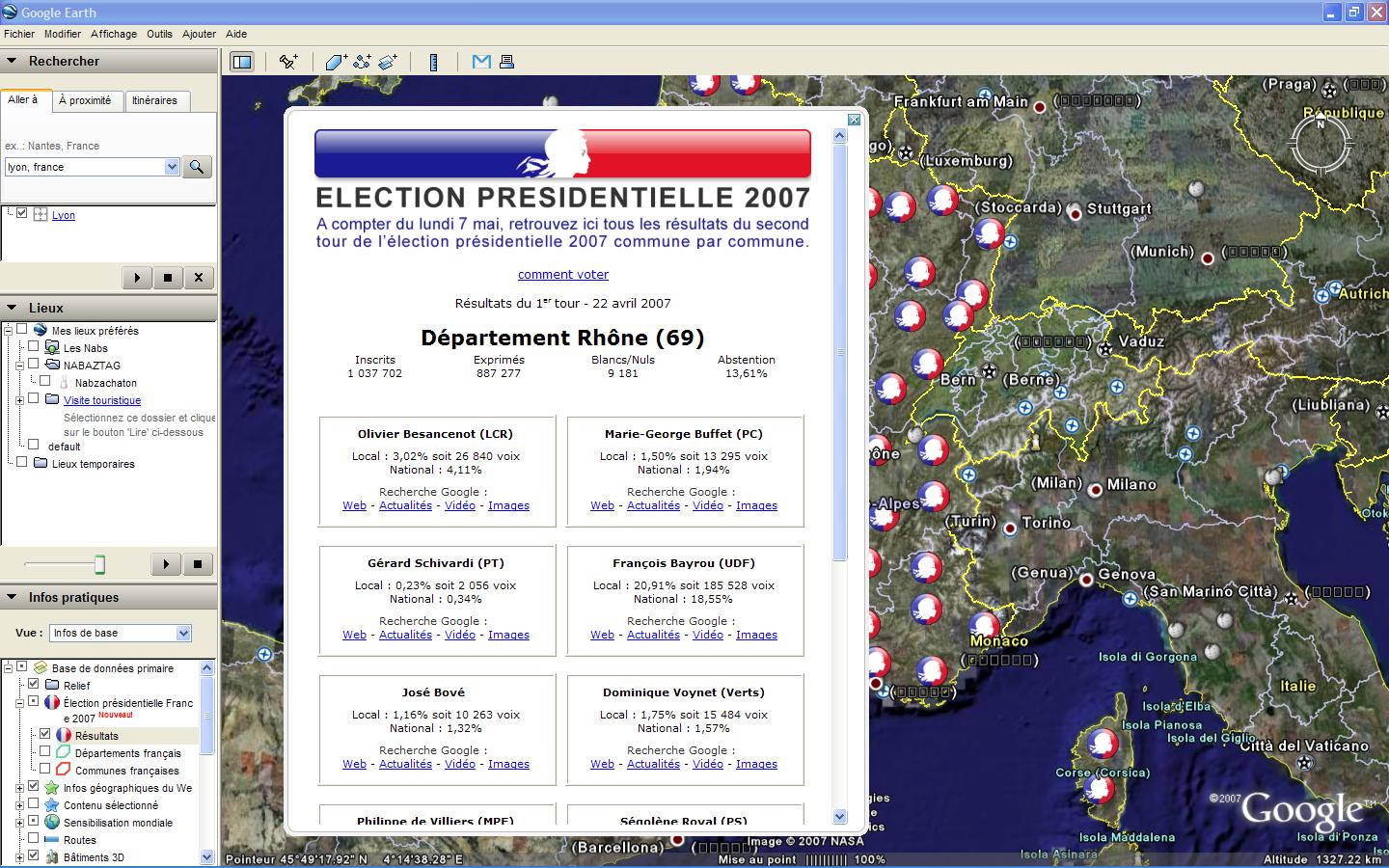The width and height of the screenshot is (1389, 868).
Task: Click the Torino city marker
Action: [1010, 529]
